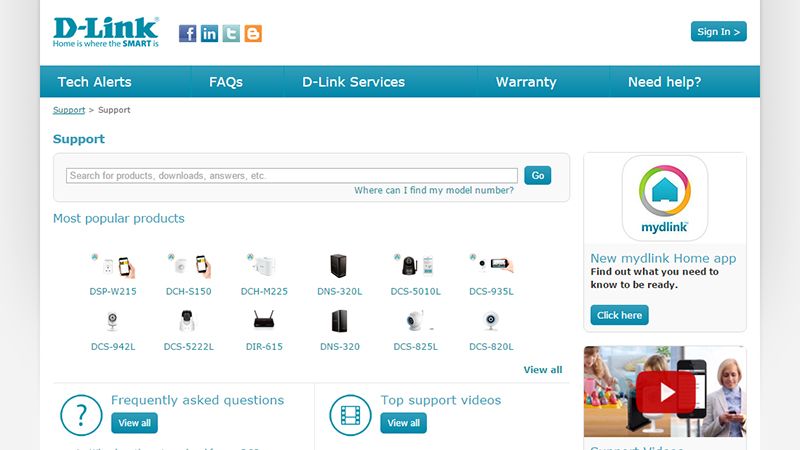This screenshot has width=800, height=450.
Task: Open the D-Link LinkedIn icon
Action: point(209,34)
